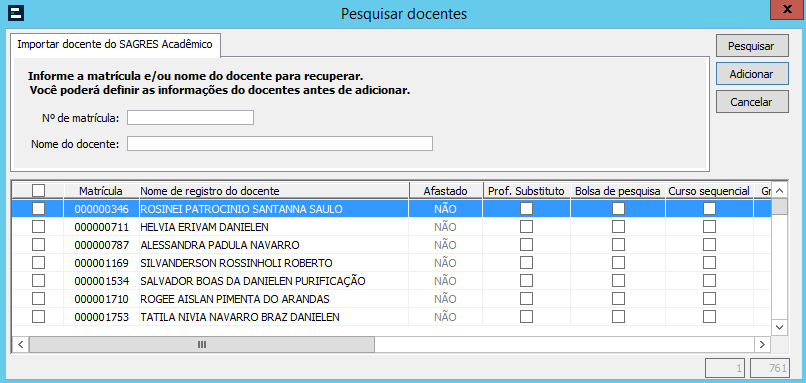Toggle Prof. Substituto for HELVIA ERIVAM DANIELEN

click(526, 227)
